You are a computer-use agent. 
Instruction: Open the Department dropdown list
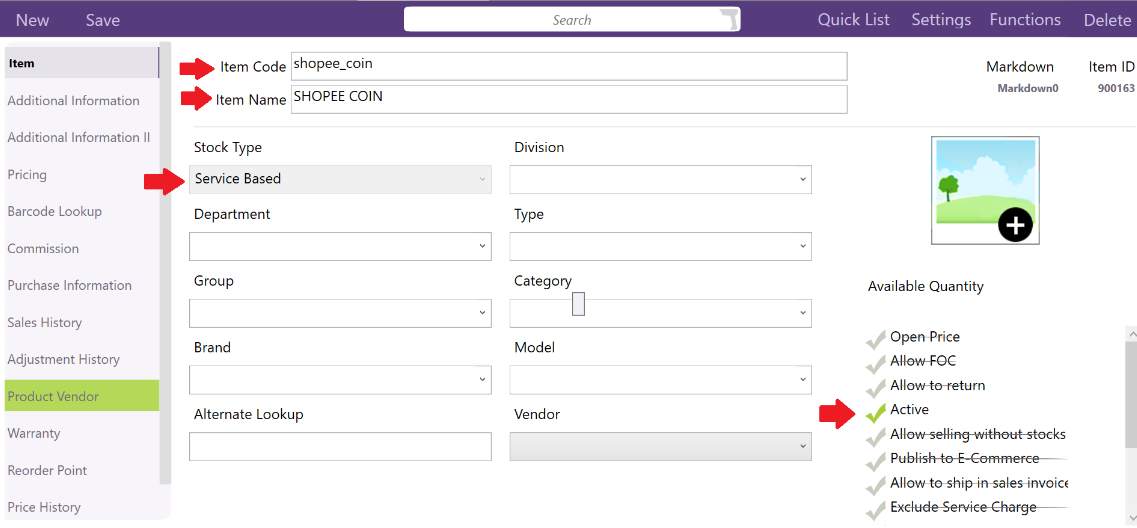(340, 246)
